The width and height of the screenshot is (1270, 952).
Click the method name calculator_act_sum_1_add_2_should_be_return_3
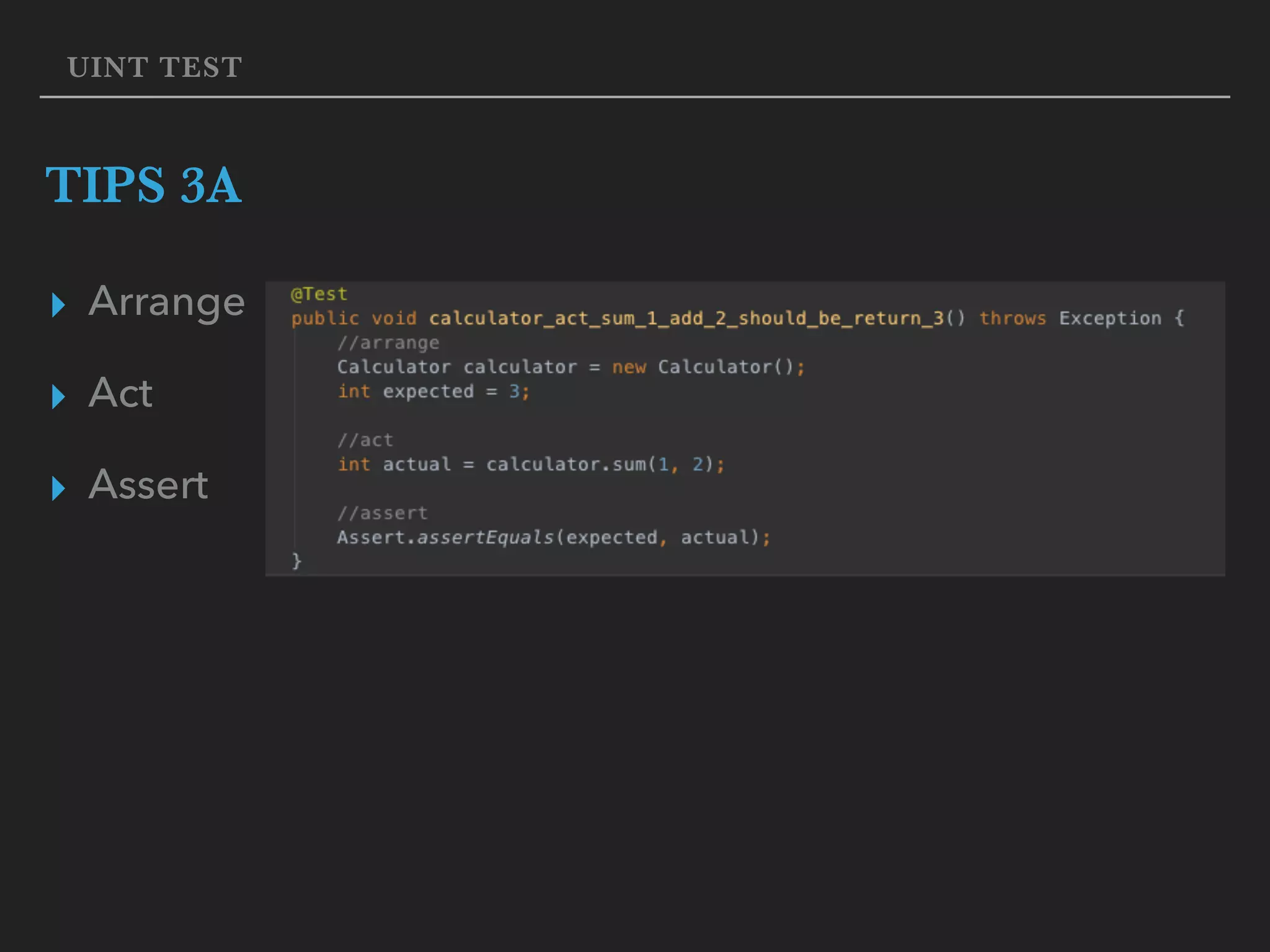[x=686, y=319]
